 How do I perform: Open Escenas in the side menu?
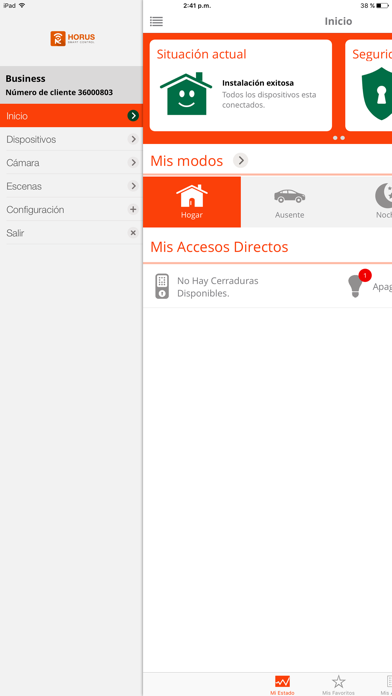pos(71,186)
